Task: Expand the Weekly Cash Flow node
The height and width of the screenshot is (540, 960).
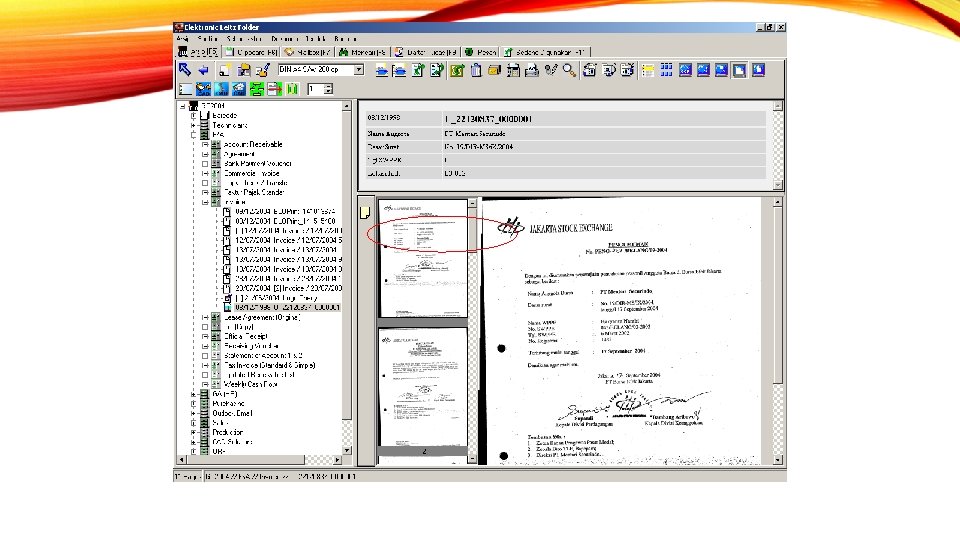Action: coord(205,384)
